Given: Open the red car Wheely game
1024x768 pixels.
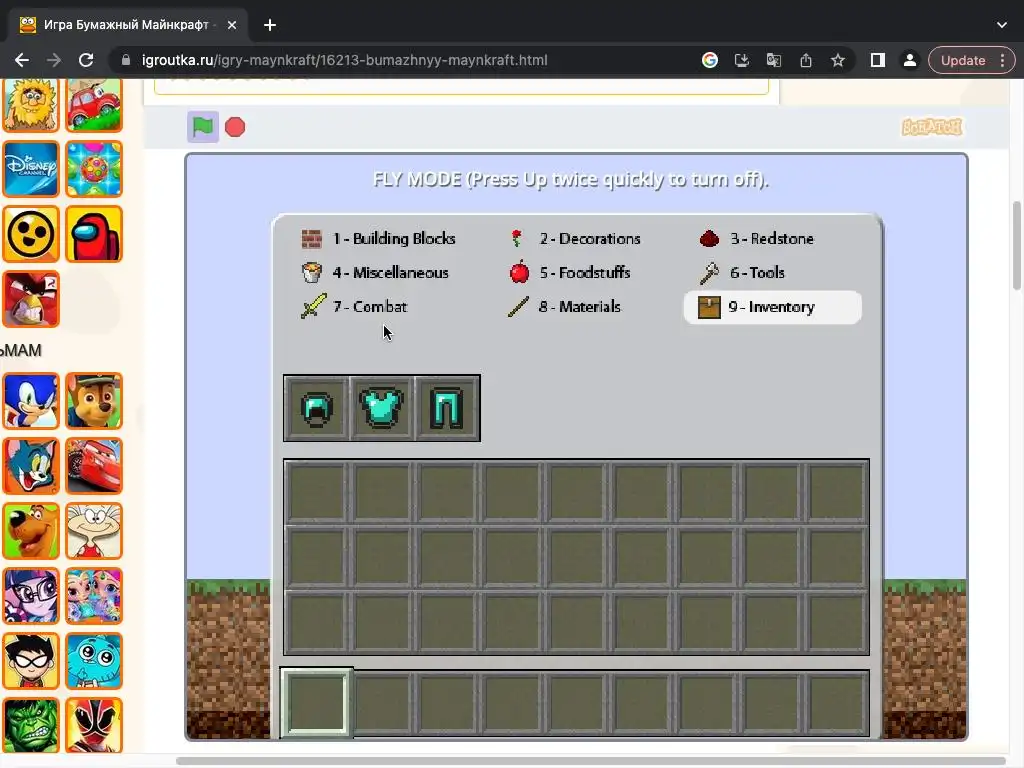Looking at the screenshot, I should [94, 104].
